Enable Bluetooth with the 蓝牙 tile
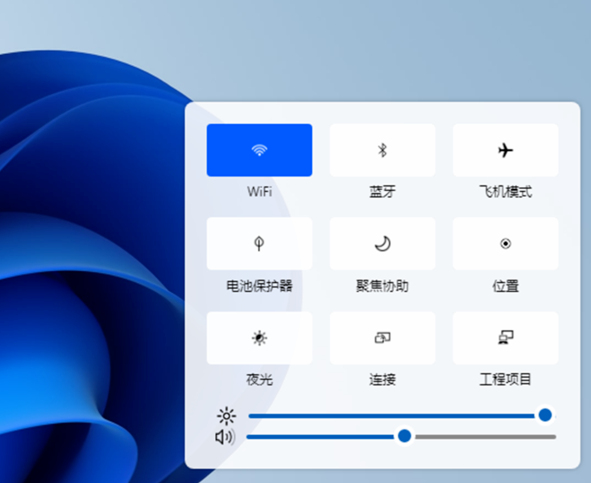 [x=382, y=150]
